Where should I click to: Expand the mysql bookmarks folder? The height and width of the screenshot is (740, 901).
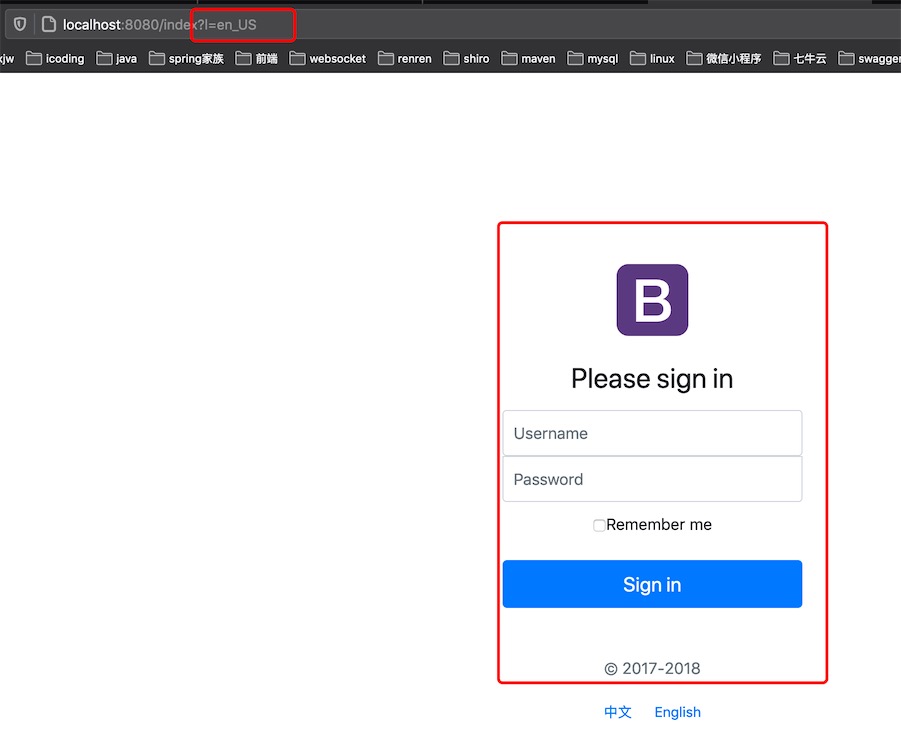(x=592, y=59)
